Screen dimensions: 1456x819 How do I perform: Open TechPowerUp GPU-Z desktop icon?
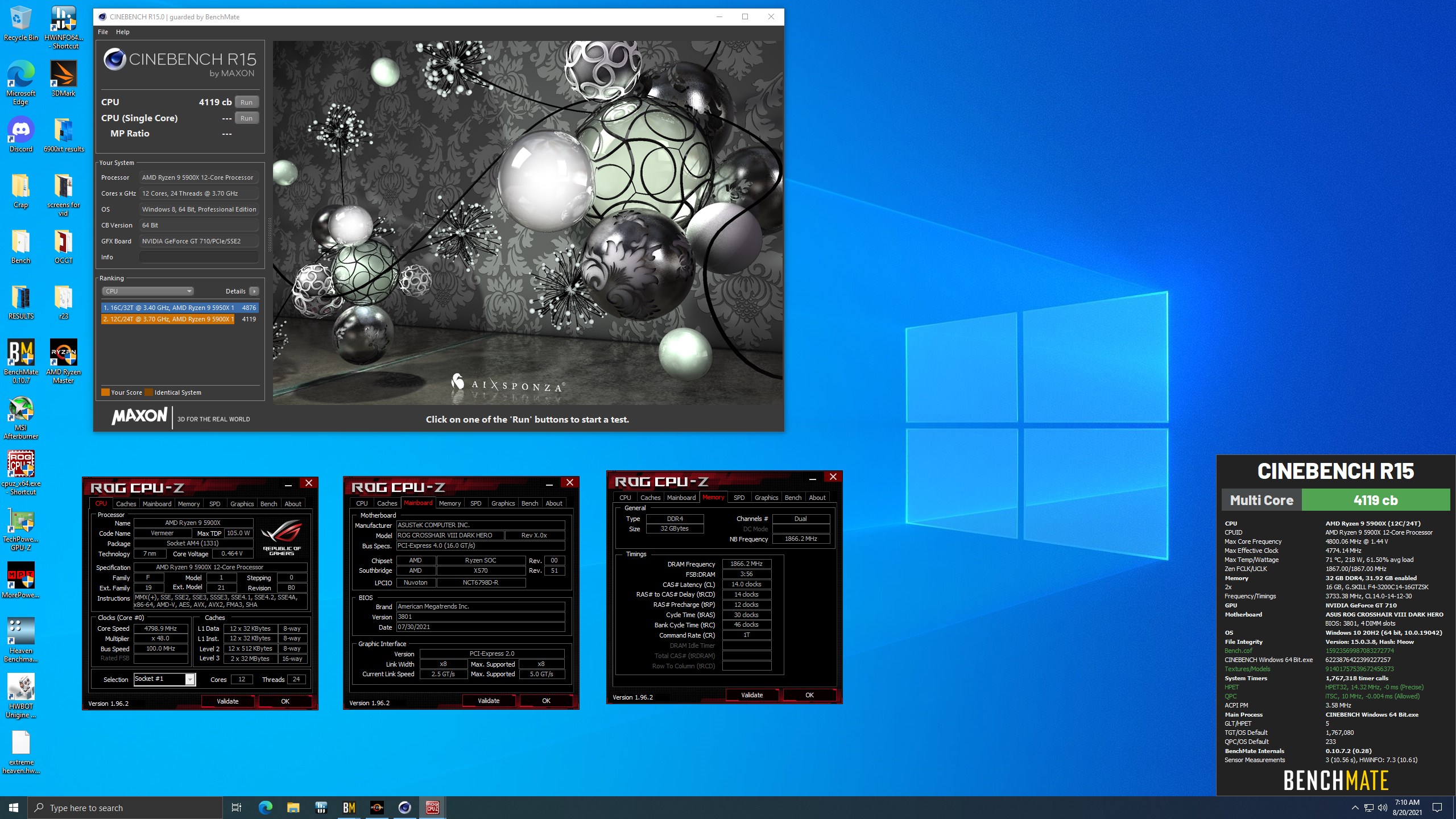click(x=20, y=528)
